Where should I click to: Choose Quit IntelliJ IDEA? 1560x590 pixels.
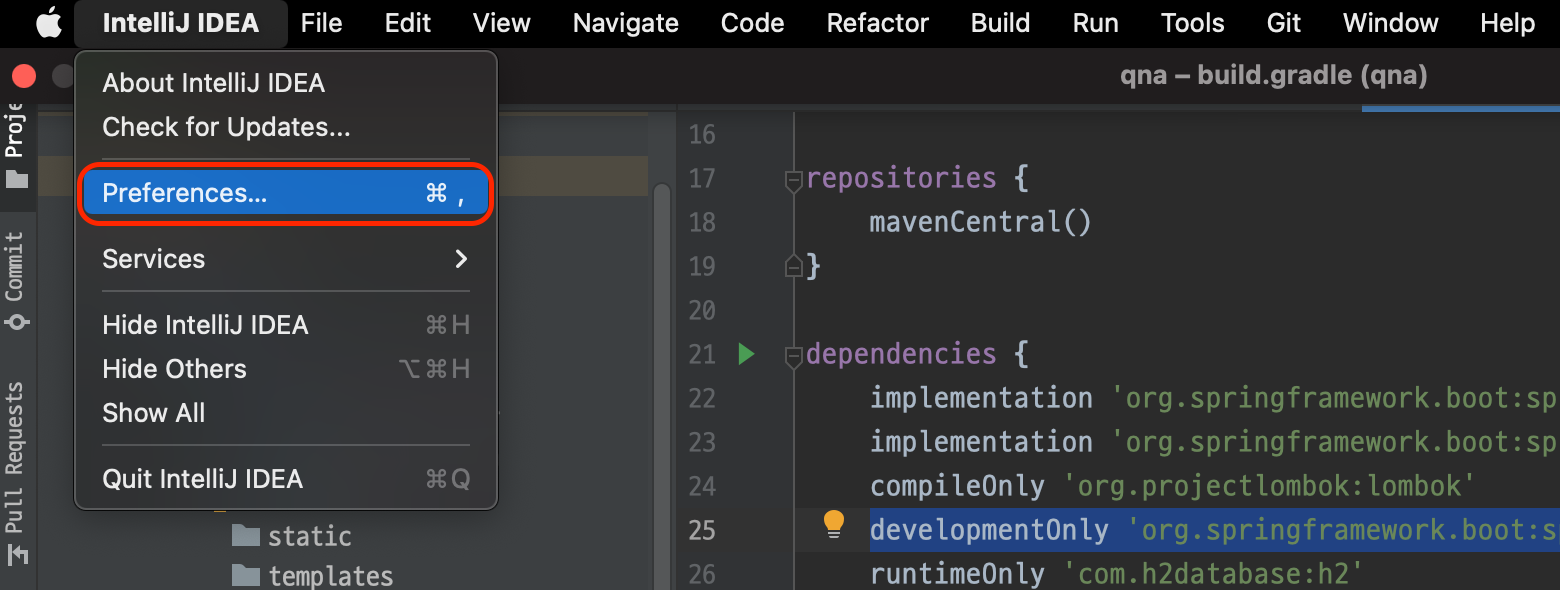[x=286, y=479]
